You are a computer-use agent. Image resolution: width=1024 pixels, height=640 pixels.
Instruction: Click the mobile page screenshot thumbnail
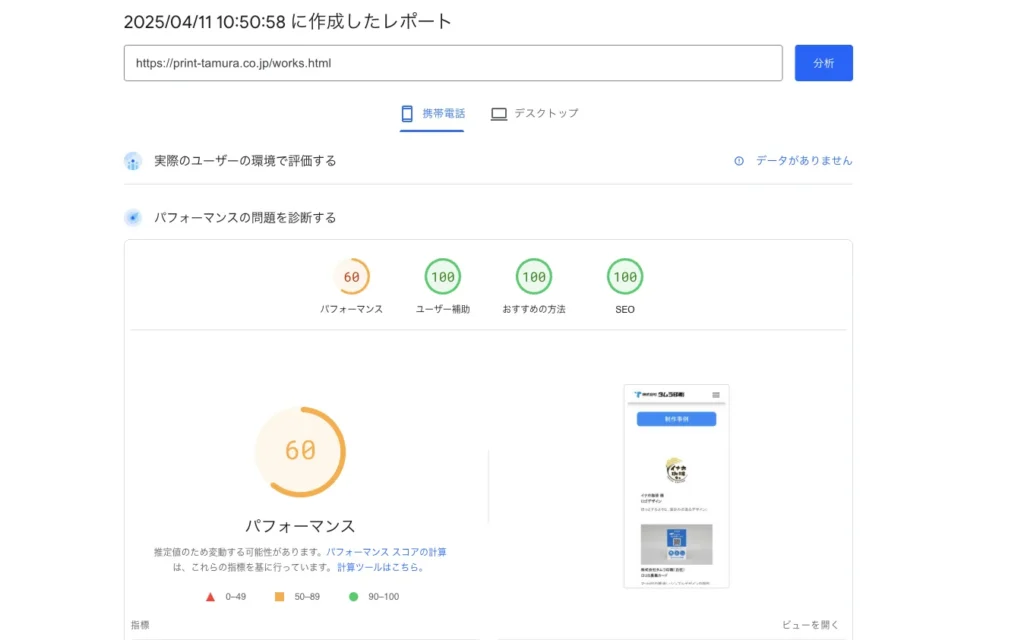pyautogui.click(x=676, y=486)
